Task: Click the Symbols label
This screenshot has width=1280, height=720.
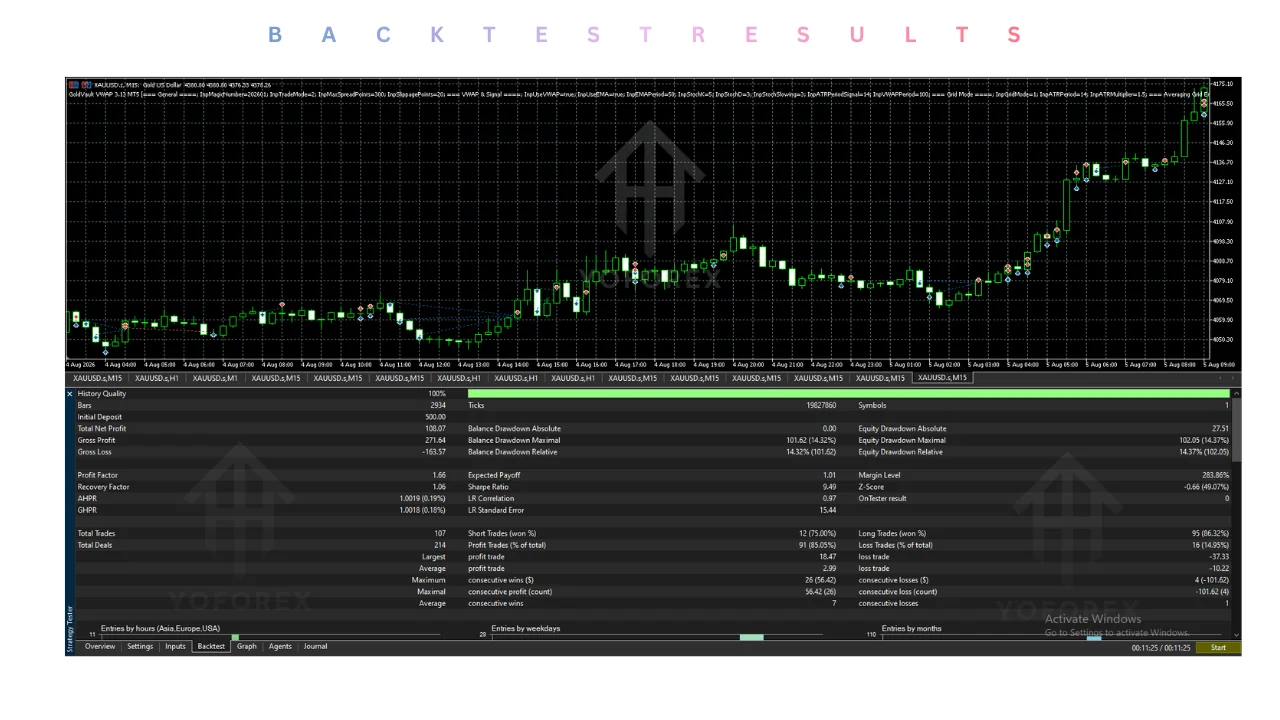Action: (x=873, y=406)
